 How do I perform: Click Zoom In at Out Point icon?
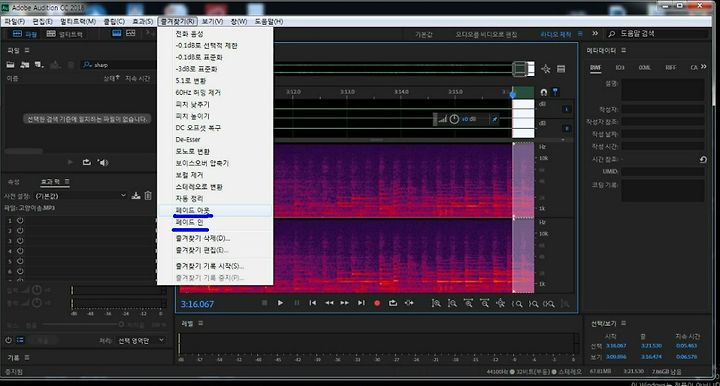point(533,303)
